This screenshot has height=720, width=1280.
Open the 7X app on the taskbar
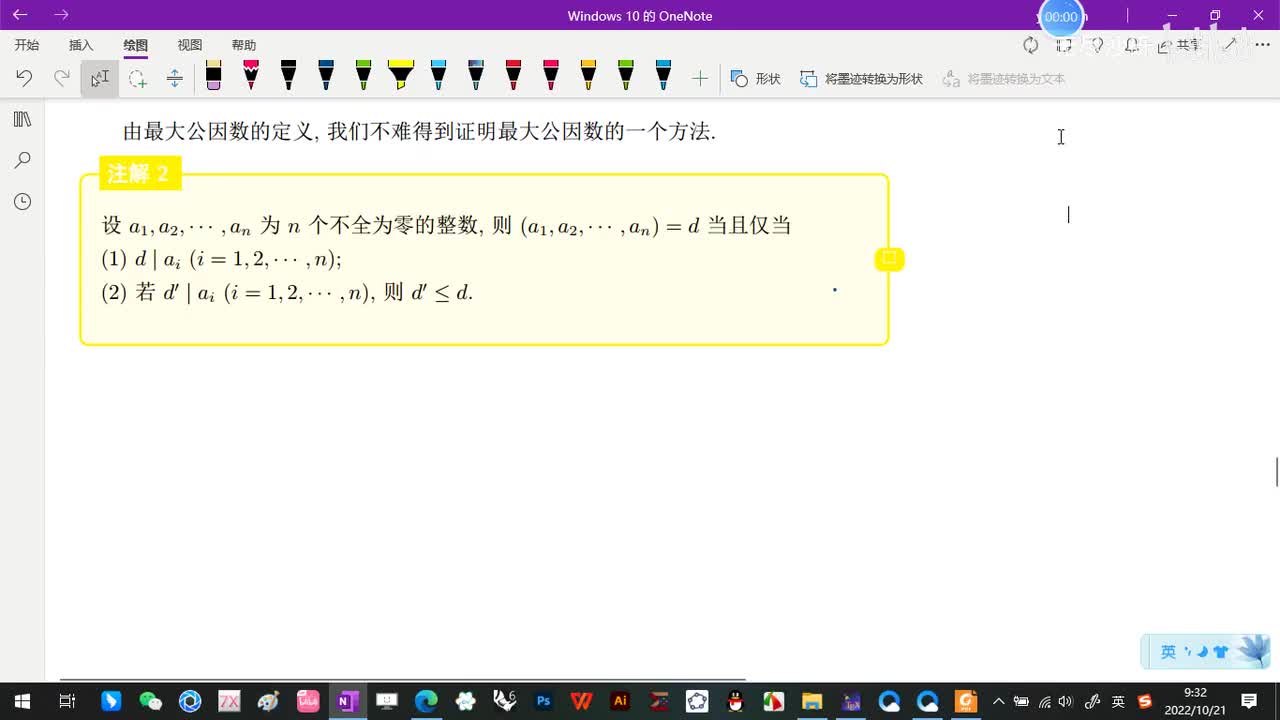click(229, 701)
